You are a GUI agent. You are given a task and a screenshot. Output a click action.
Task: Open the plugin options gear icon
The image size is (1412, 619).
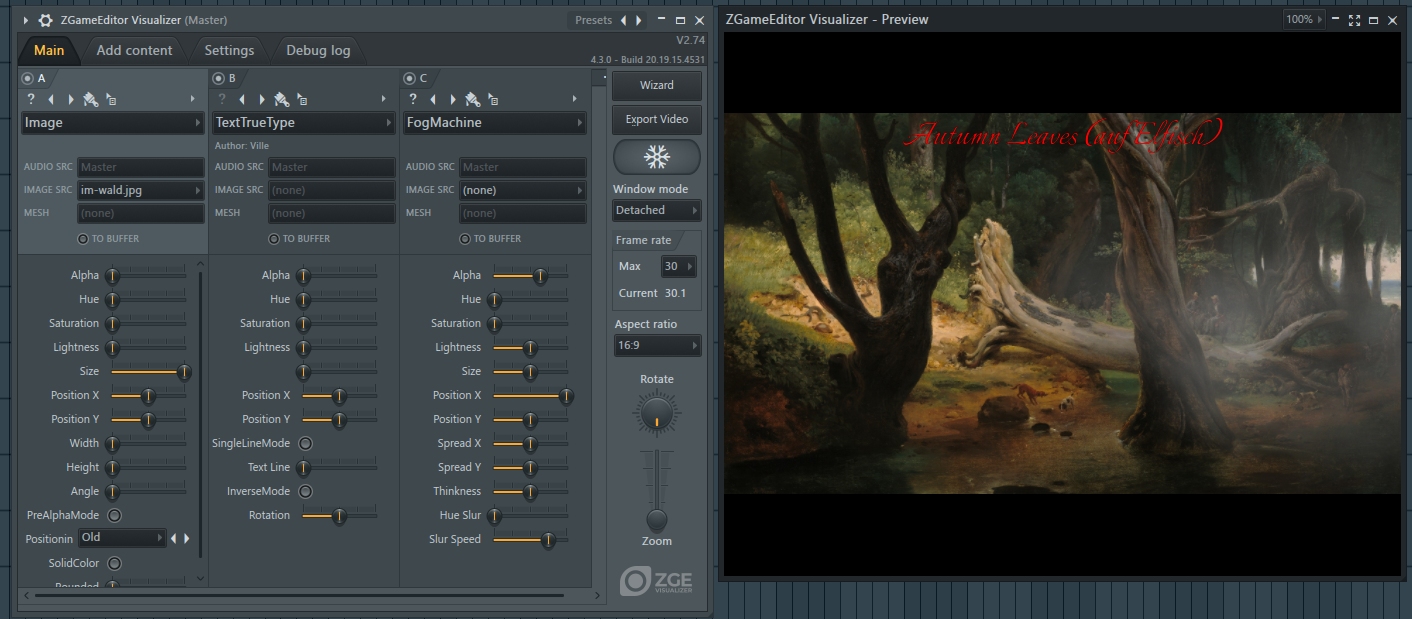point(45,20)
